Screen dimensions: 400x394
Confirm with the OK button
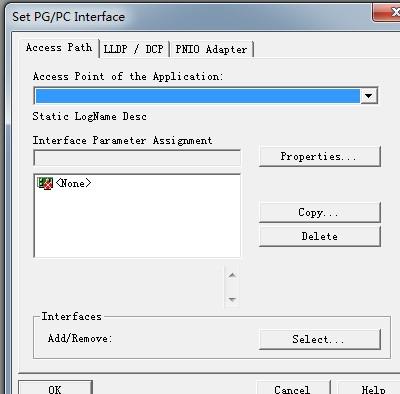pyautogui.click(x=55, y=388)
